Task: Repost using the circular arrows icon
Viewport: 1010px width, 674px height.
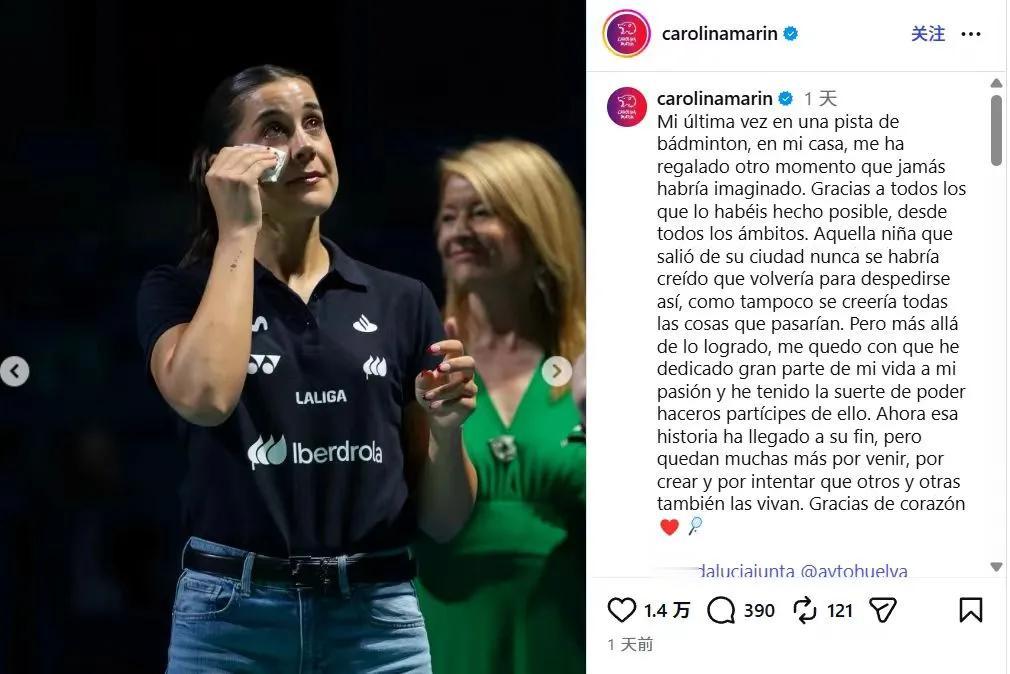Action: [x=805, y=610]
